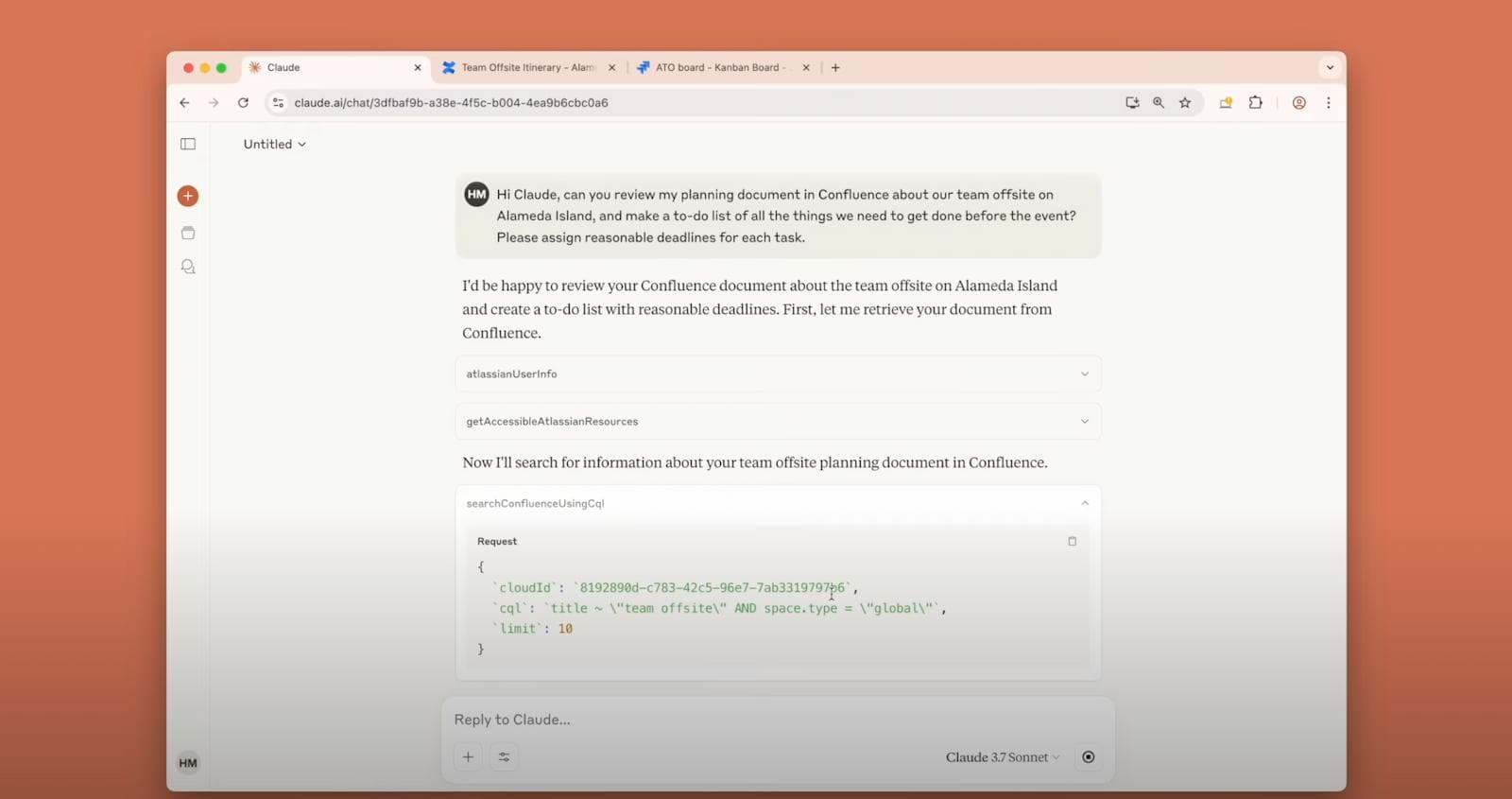Expand the atlassianUserInfo tool call
This screenshot has width=1512, height=799.
[778, 374]
